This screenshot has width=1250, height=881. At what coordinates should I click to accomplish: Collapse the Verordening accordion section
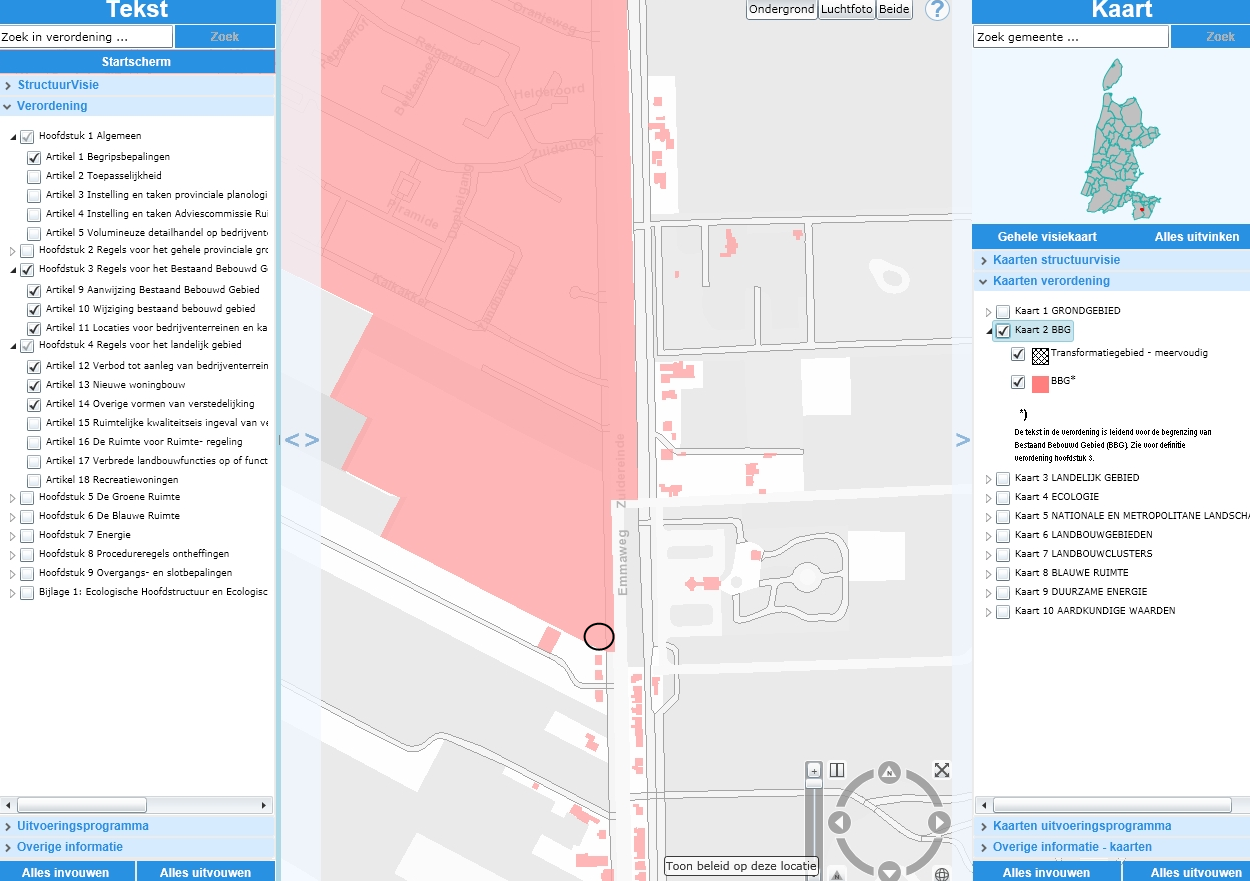coord(138,106)
